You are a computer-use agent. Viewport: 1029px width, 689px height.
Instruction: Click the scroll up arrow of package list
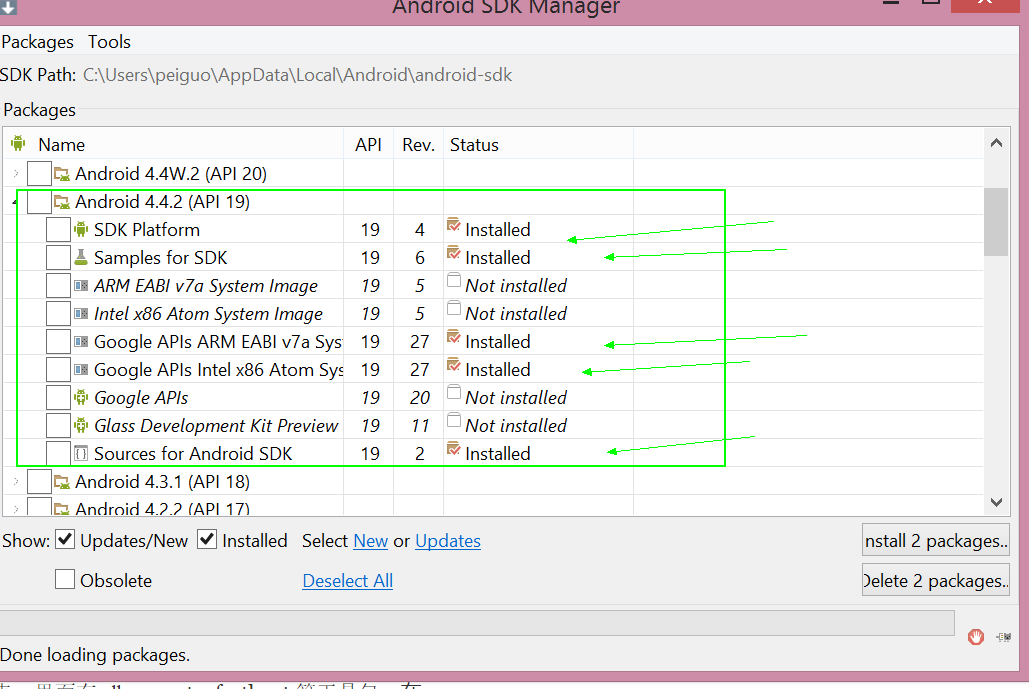click(996, 143)
